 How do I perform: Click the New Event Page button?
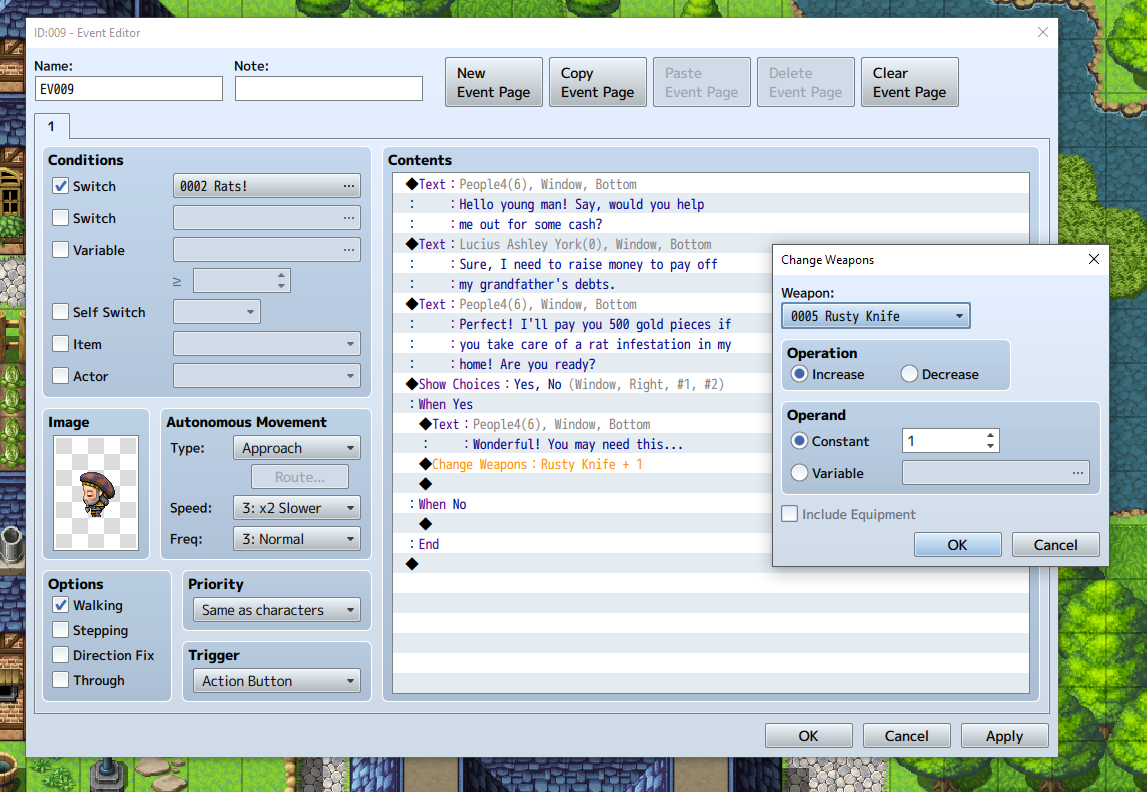point(494,82)
